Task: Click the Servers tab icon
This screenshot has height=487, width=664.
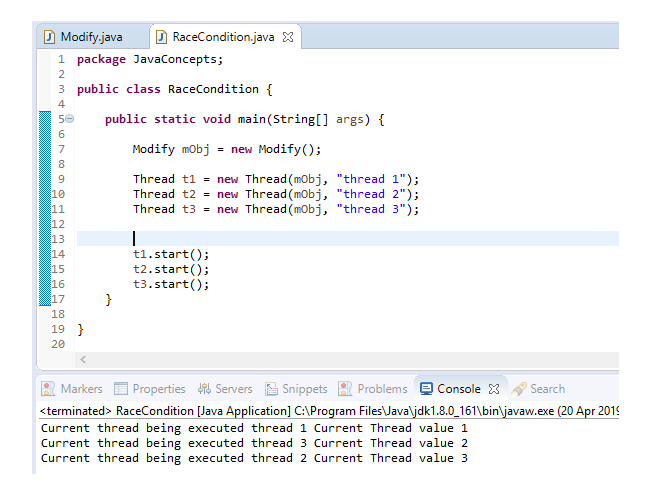Action: pos(205,389)
